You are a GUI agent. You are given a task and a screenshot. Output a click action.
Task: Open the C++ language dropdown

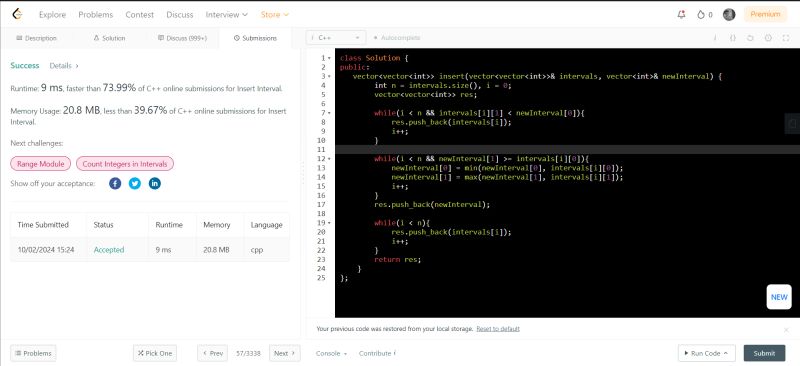click(336, 38)
